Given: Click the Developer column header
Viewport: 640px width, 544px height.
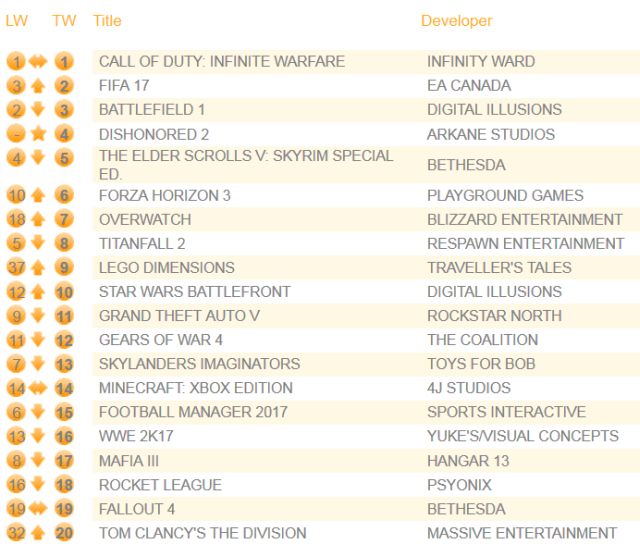Looking at the screenshot, I should [x=456, y=21].
